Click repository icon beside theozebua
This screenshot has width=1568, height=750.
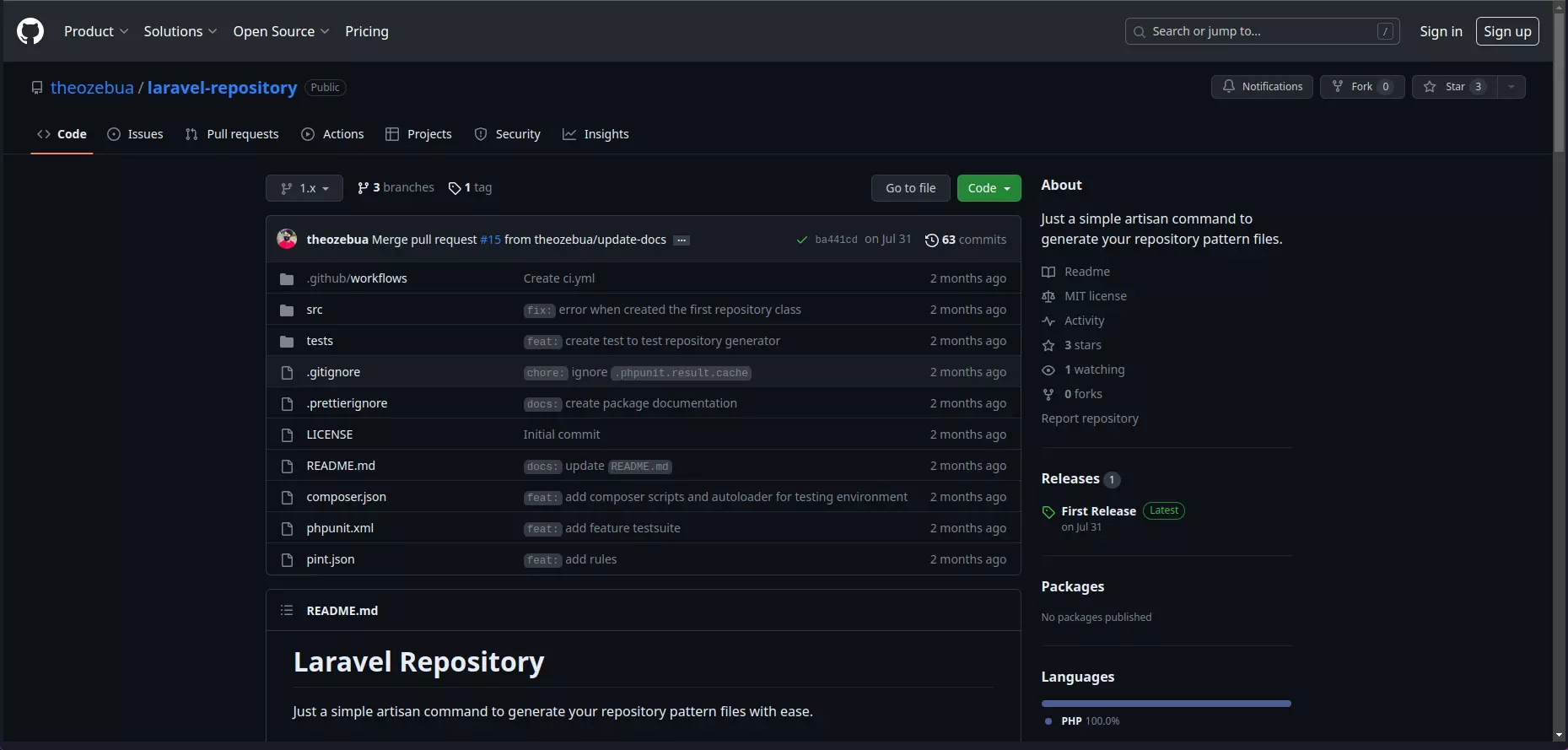coord(37,88)
